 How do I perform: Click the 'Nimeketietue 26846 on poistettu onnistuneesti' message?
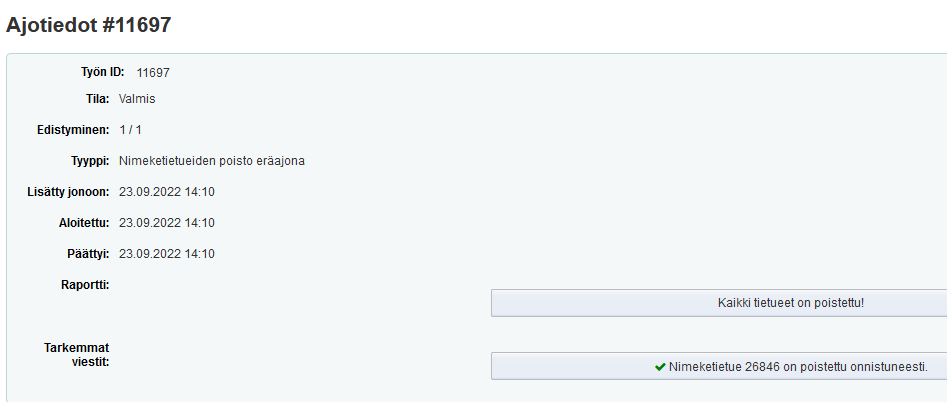tap(798, 366)
